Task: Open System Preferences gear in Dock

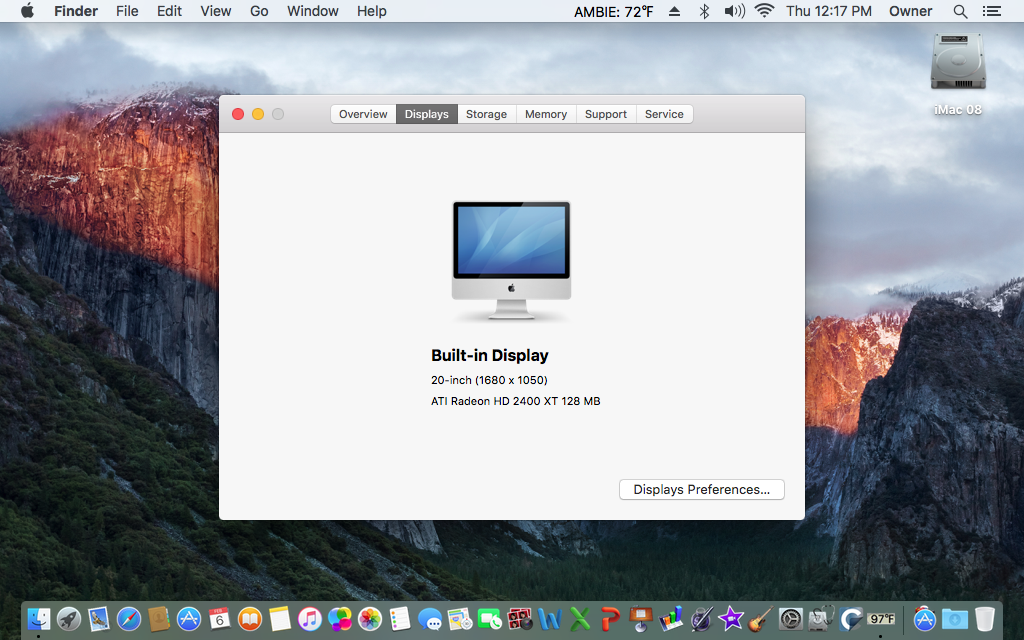Action: pyautogui.click(x=791, y=618)
